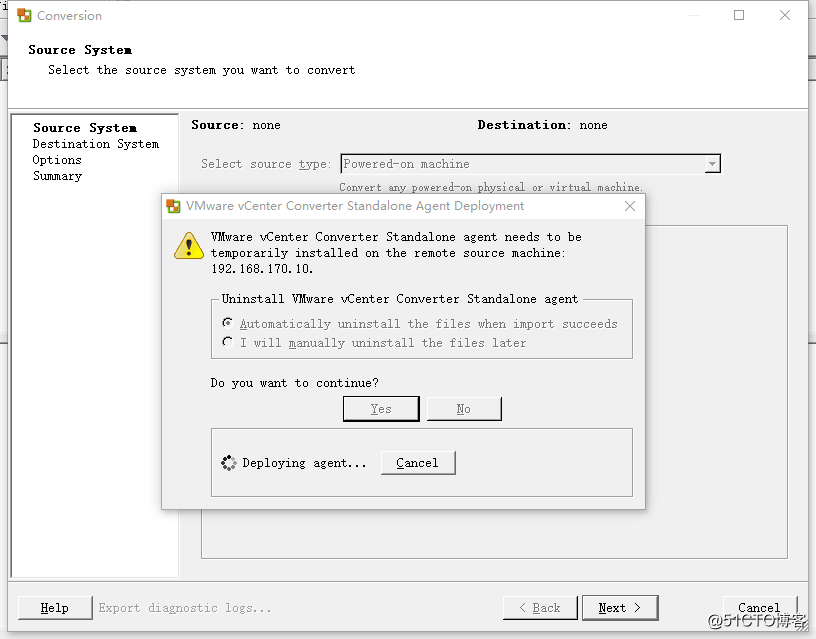The width and height of the screenshot is (816, 639).
Task: Close the Conversion window
Action: (785, 15)
